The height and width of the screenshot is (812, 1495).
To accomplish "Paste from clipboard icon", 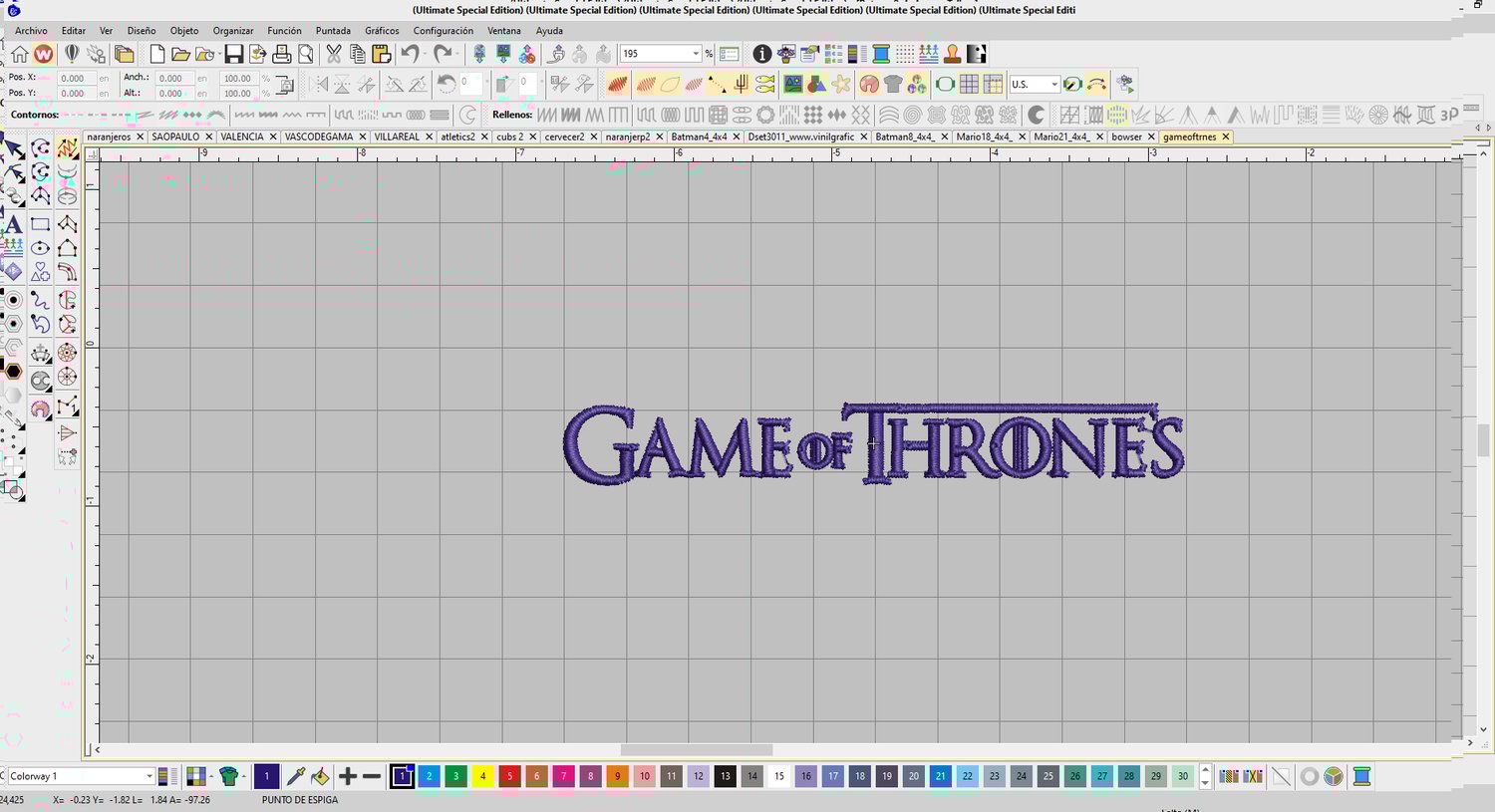I will [x=381, y=54].
